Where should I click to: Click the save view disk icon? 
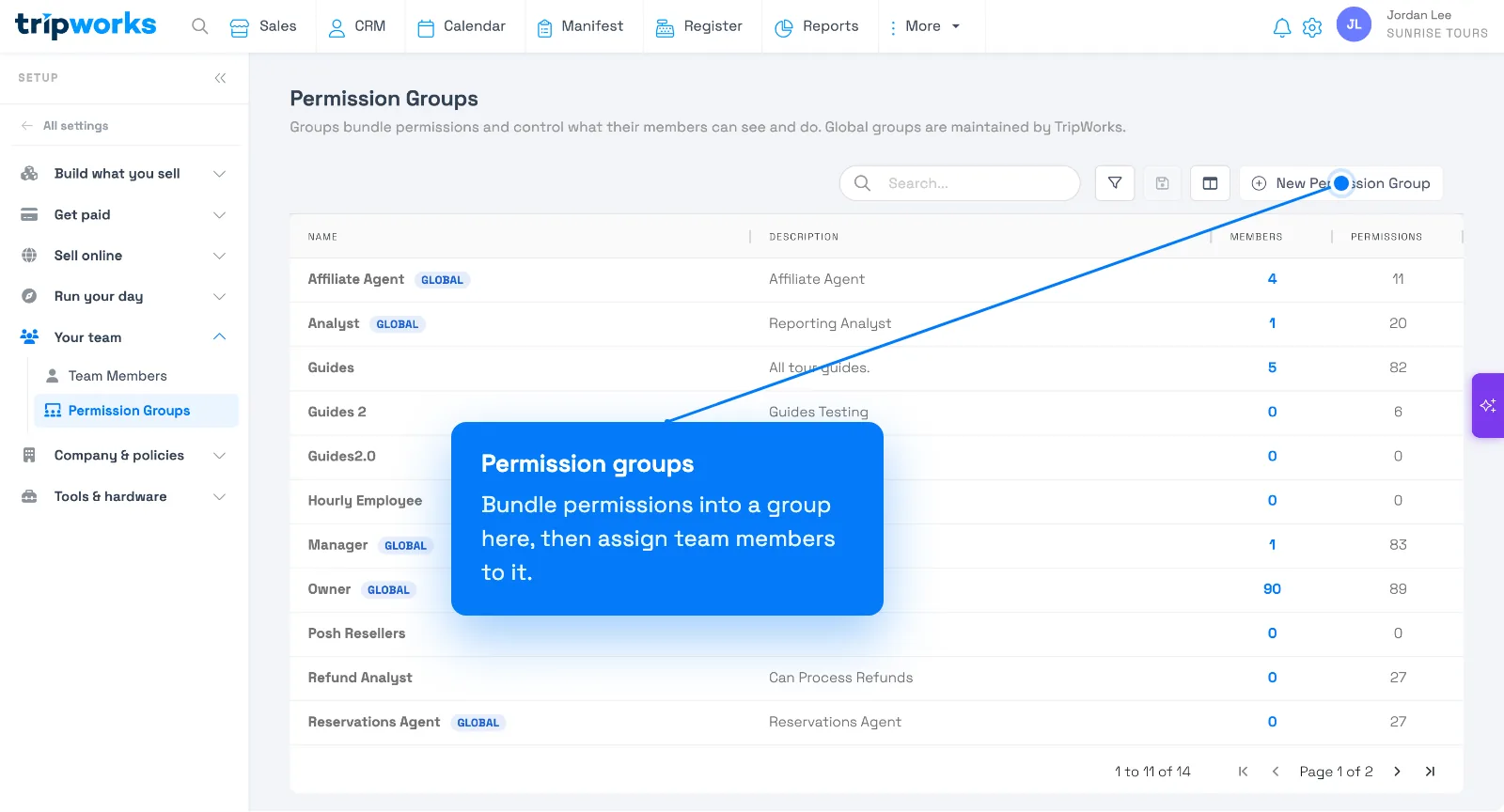point(1163,183)
